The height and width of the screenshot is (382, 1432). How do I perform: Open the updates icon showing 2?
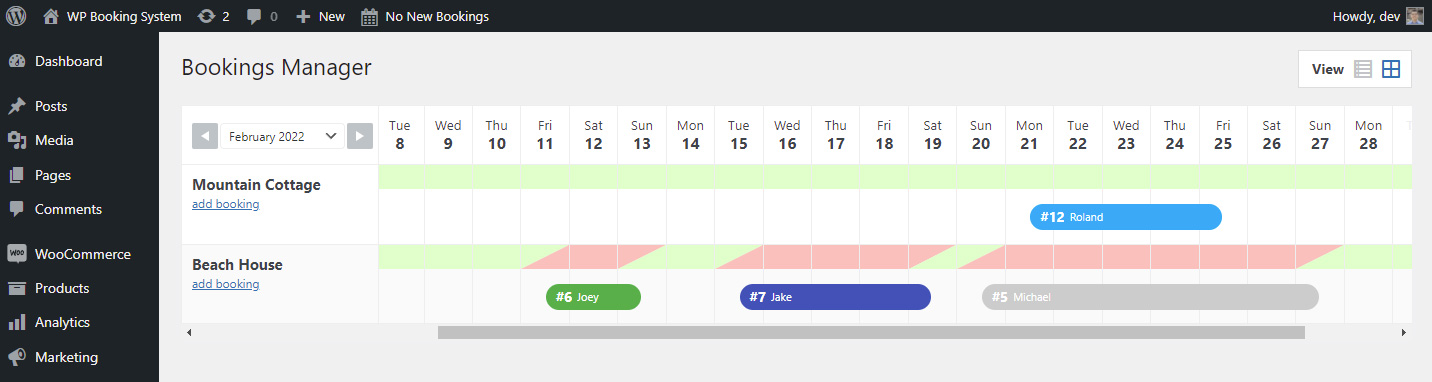[207, 16]
